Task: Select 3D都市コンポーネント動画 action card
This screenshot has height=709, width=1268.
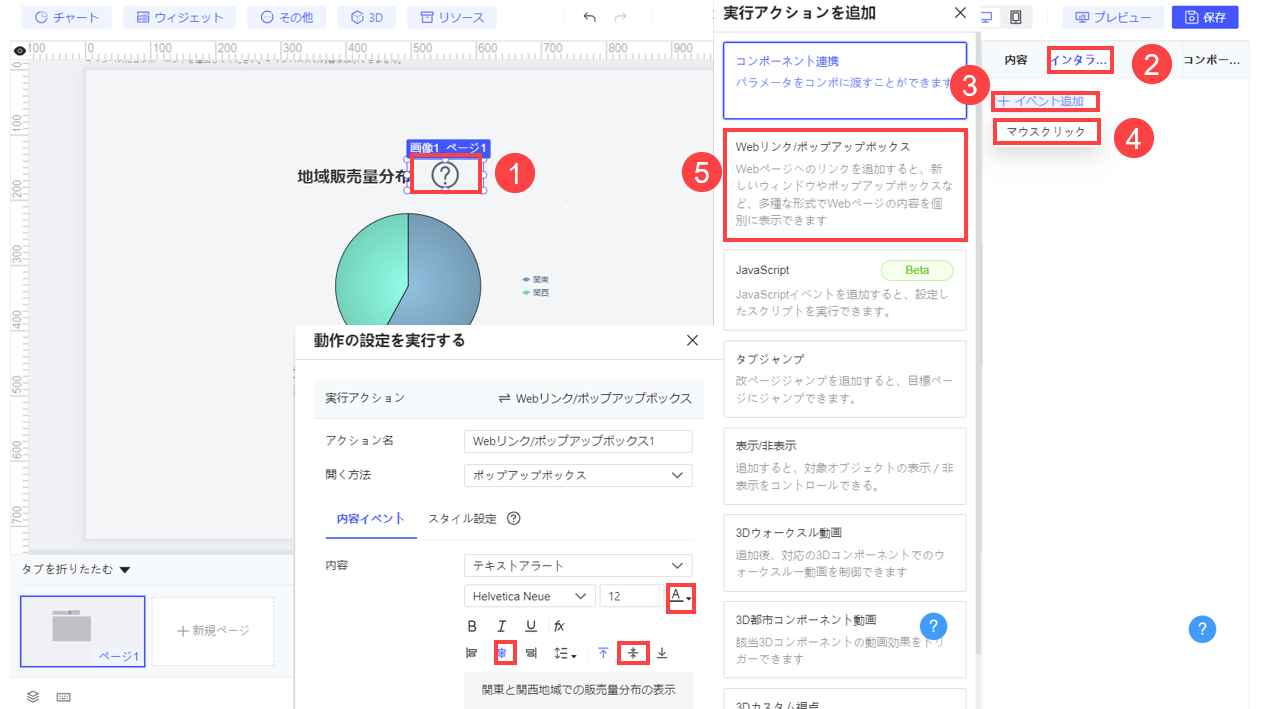Action: pyautogui.click(x=845, y=639)
